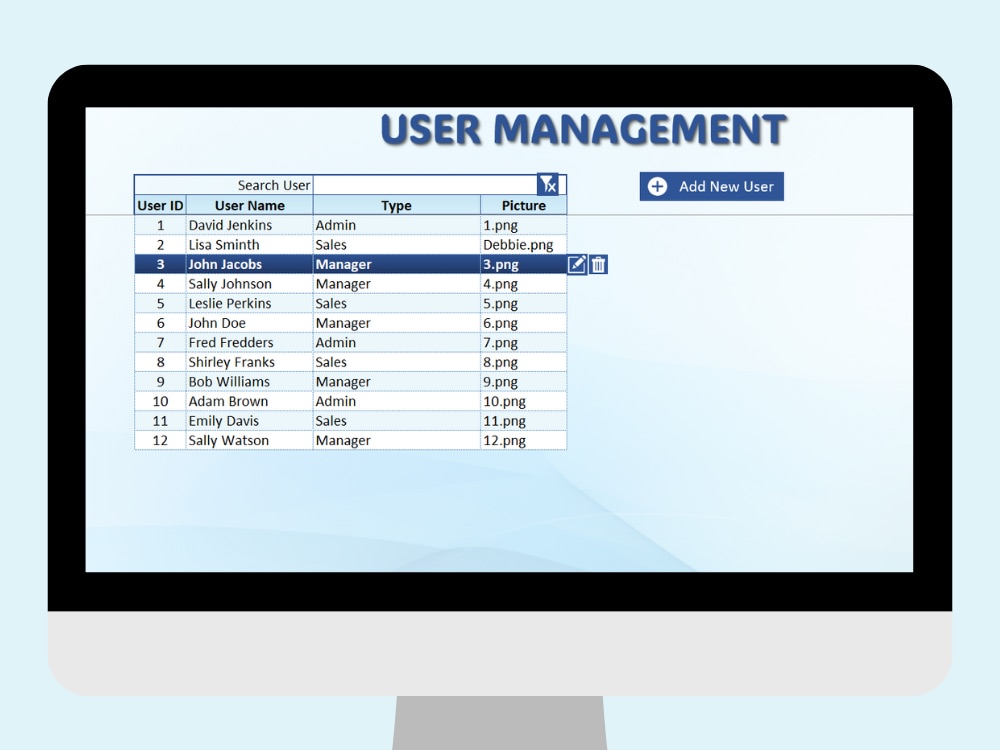
Task: Click User ID 9 cell
Action: [160, 381]
